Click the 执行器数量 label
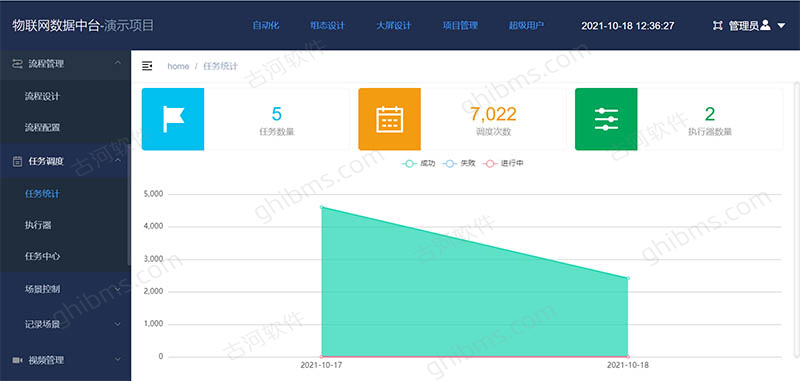This screenshot has width=800, height=381. pyautogui.click(x=710, y=132)
